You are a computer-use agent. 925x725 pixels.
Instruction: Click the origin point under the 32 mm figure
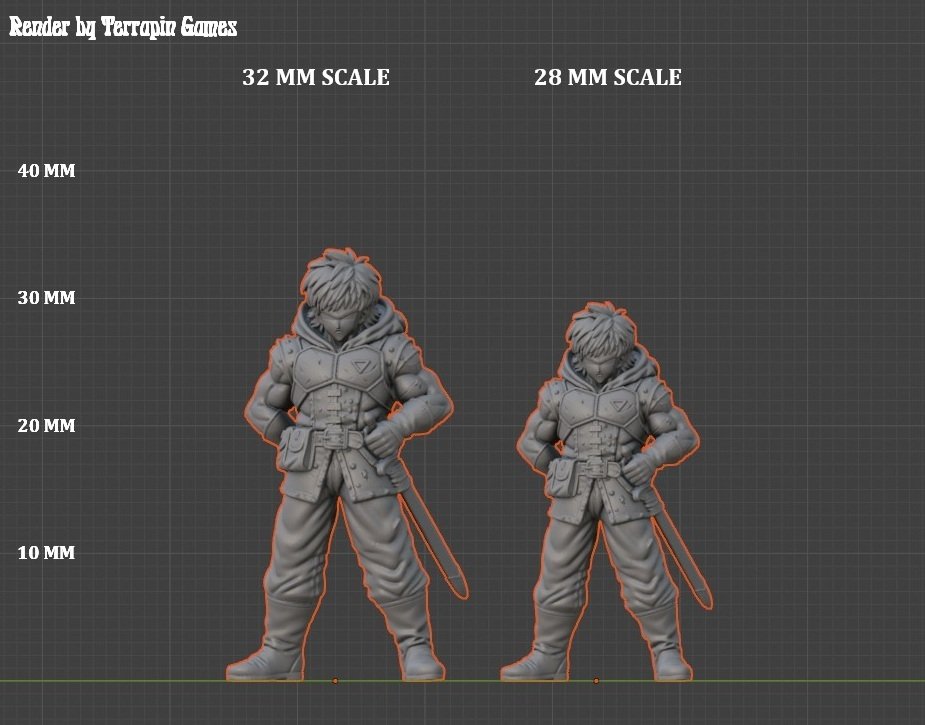[x=335, y=681]
